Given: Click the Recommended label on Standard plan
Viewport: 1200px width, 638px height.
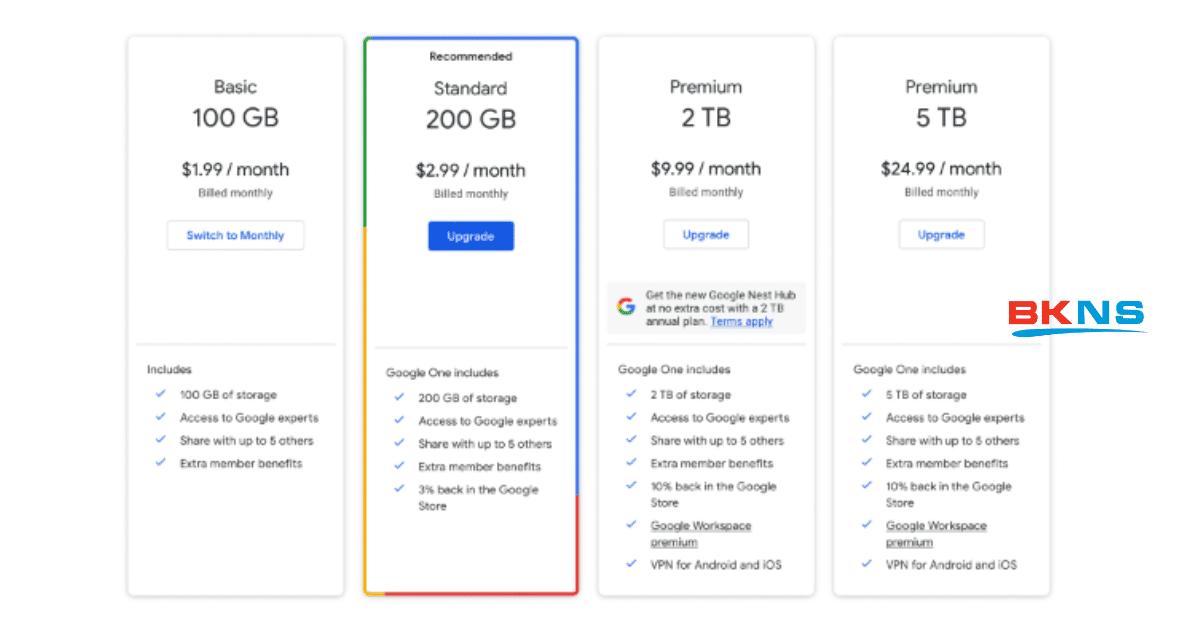Looking at the screenshot, I should tap(470, 57).
